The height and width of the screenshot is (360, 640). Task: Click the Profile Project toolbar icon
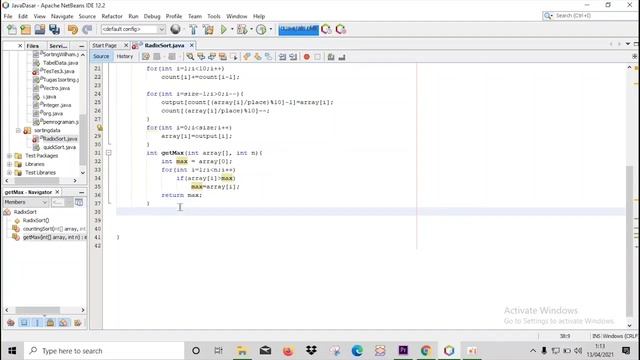coord(261,29)
